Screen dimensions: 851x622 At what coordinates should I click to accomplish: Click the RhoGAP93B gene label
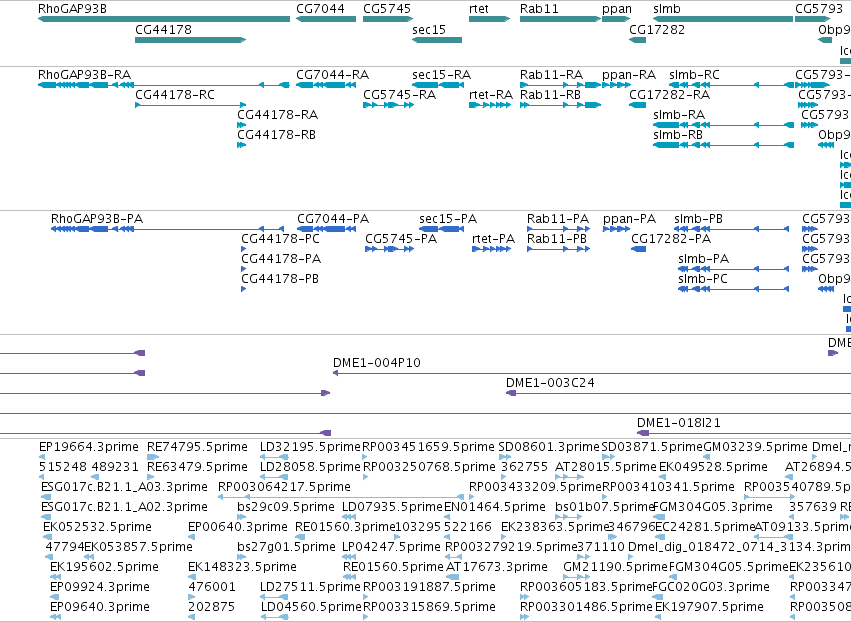click(x=72, y=9)
